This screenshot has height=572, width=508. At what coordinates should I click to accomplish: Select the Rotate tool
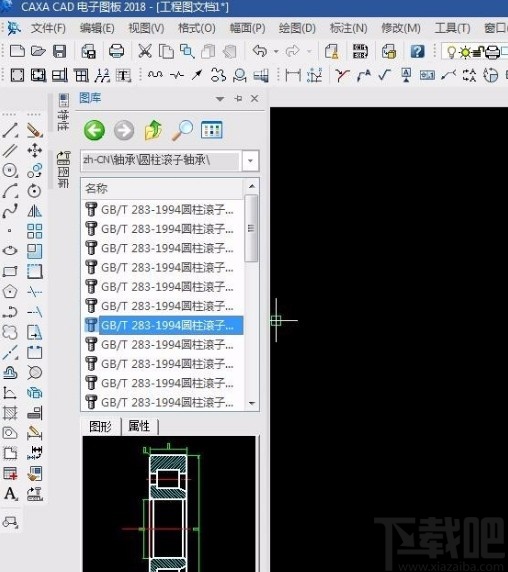[35, 191]
